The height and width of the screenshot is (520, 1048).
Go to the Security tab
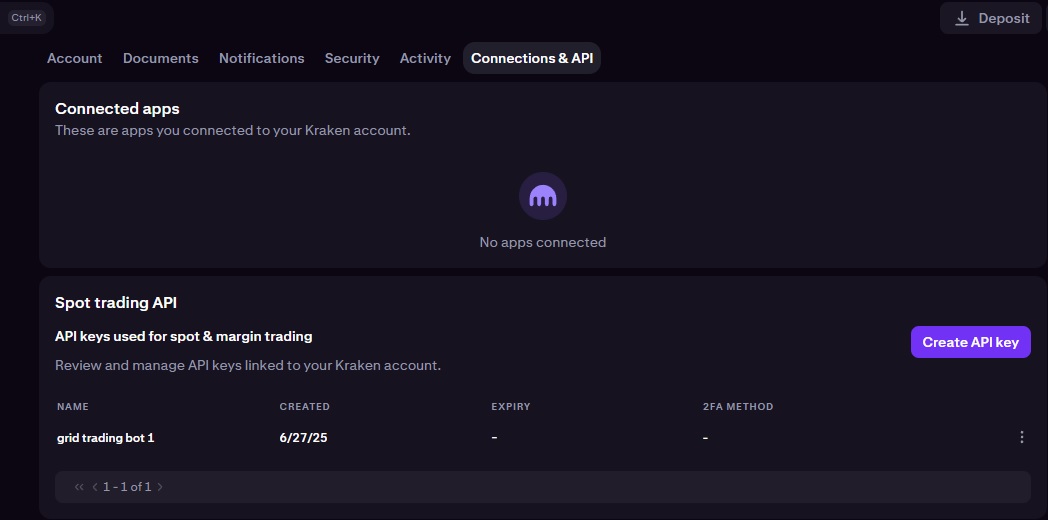352,58
